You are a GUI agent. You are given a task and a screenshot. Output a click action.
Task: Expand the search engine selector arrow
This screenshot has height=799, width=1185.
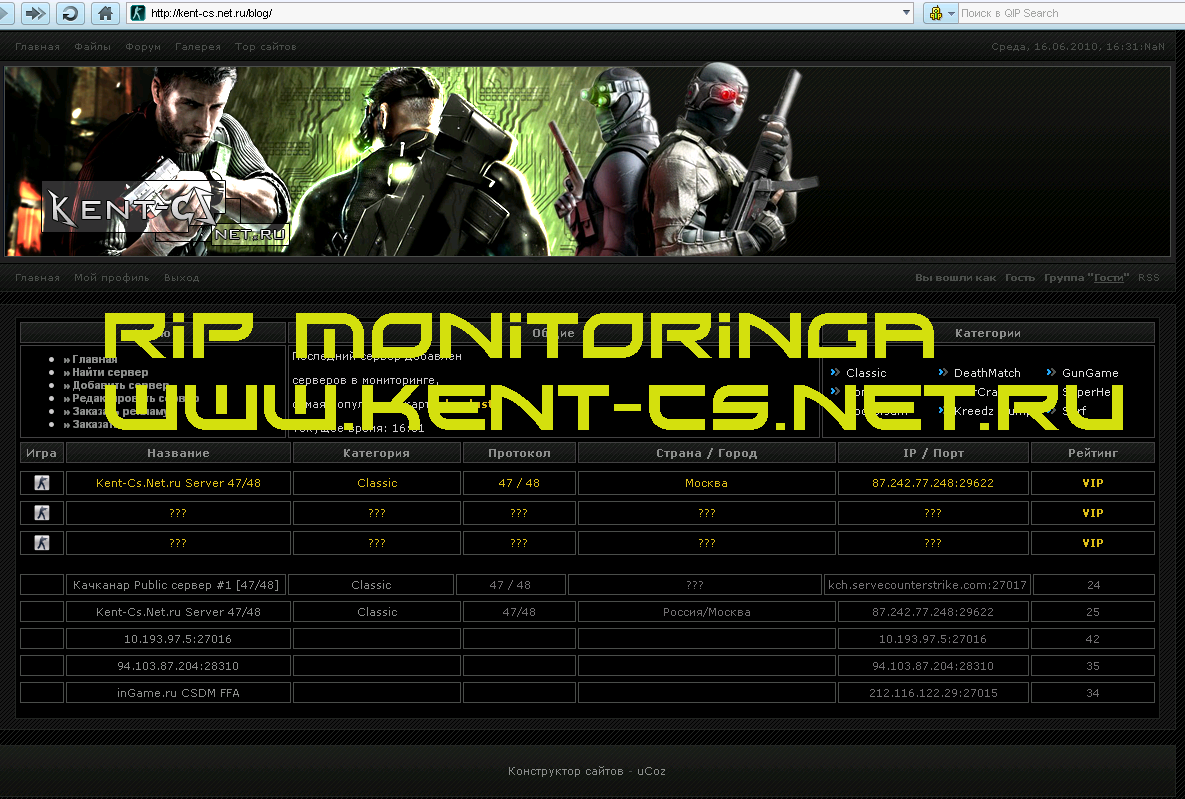tap(951, 13)
